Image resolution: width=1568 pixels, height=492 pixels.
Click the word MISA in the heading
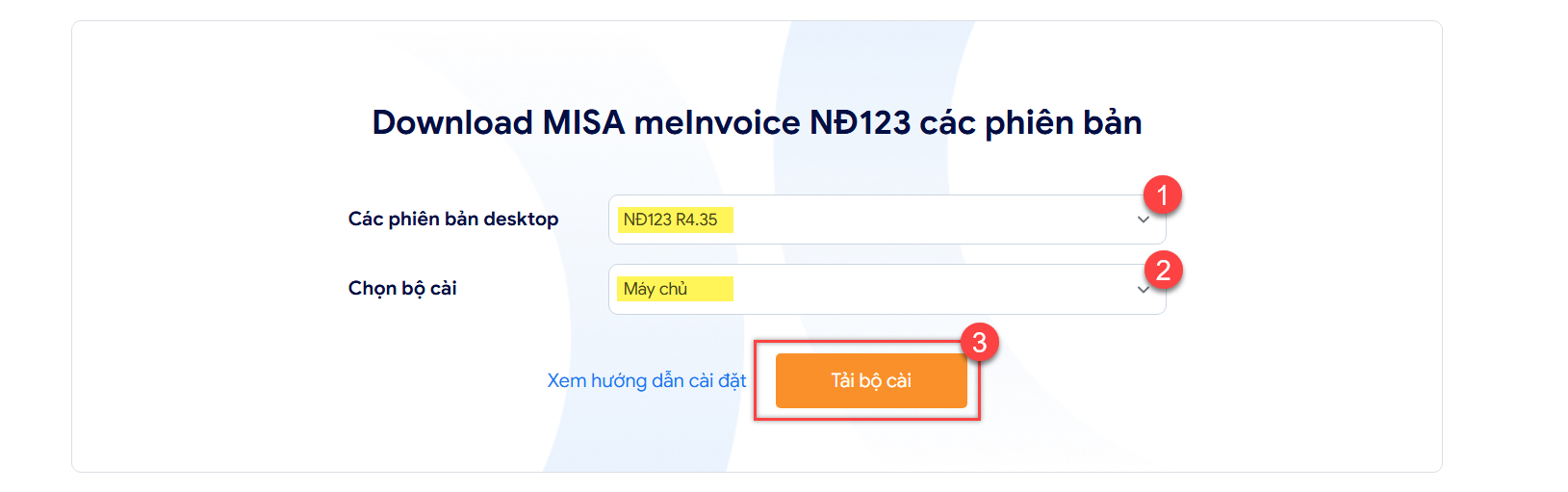pos(583,122)
